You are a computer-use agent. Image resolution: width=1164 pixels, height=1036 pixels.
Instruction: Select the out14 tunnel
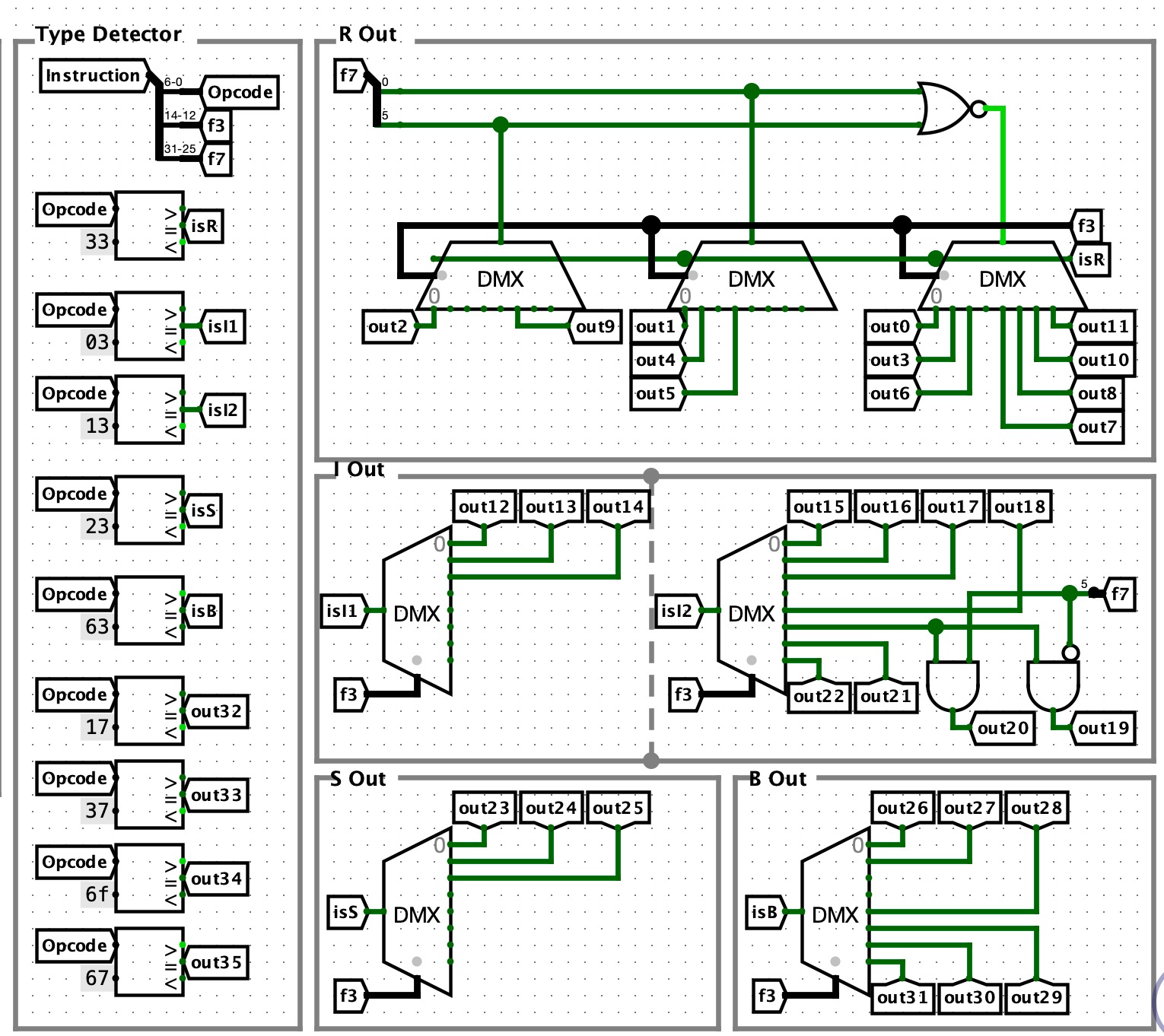coord(619,507)
